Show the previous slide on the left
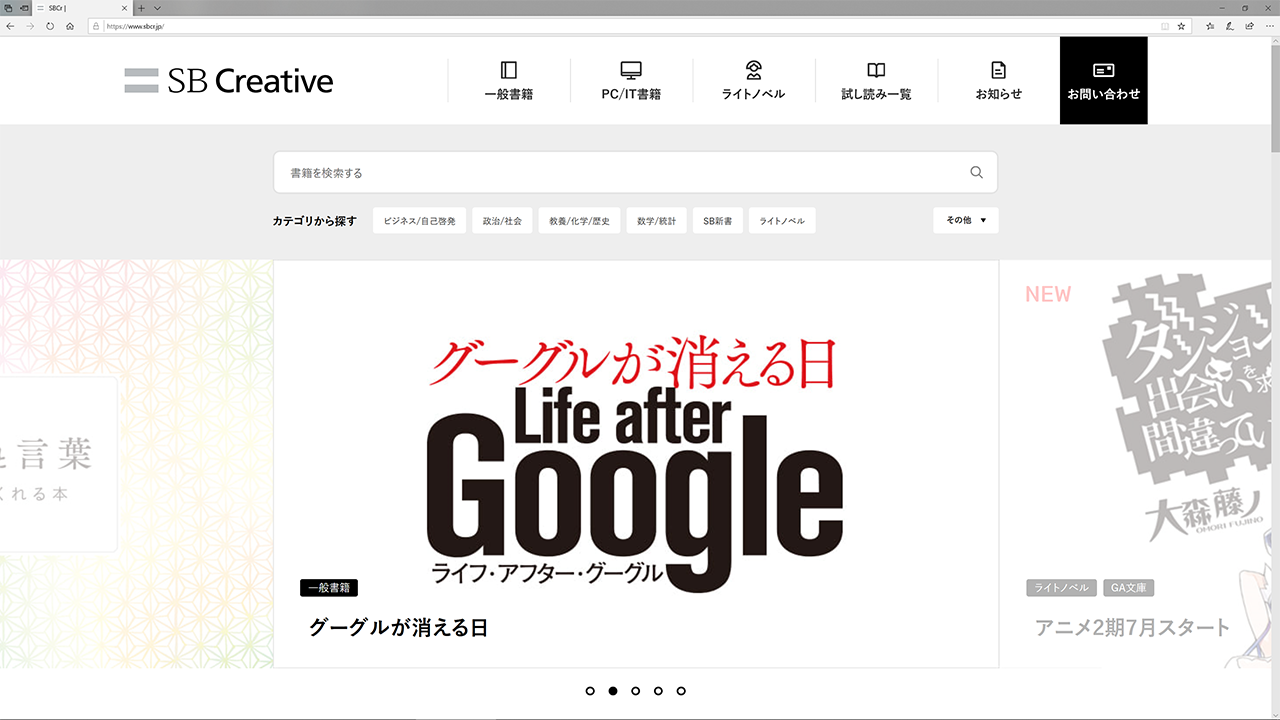 coord(136,464)
